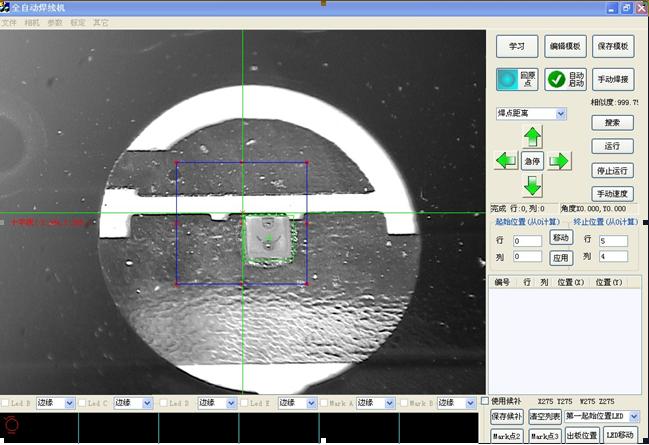Click the 保存模板 button
The width and height of the screenshot is (649, 445).
click(x=612, y=46)
